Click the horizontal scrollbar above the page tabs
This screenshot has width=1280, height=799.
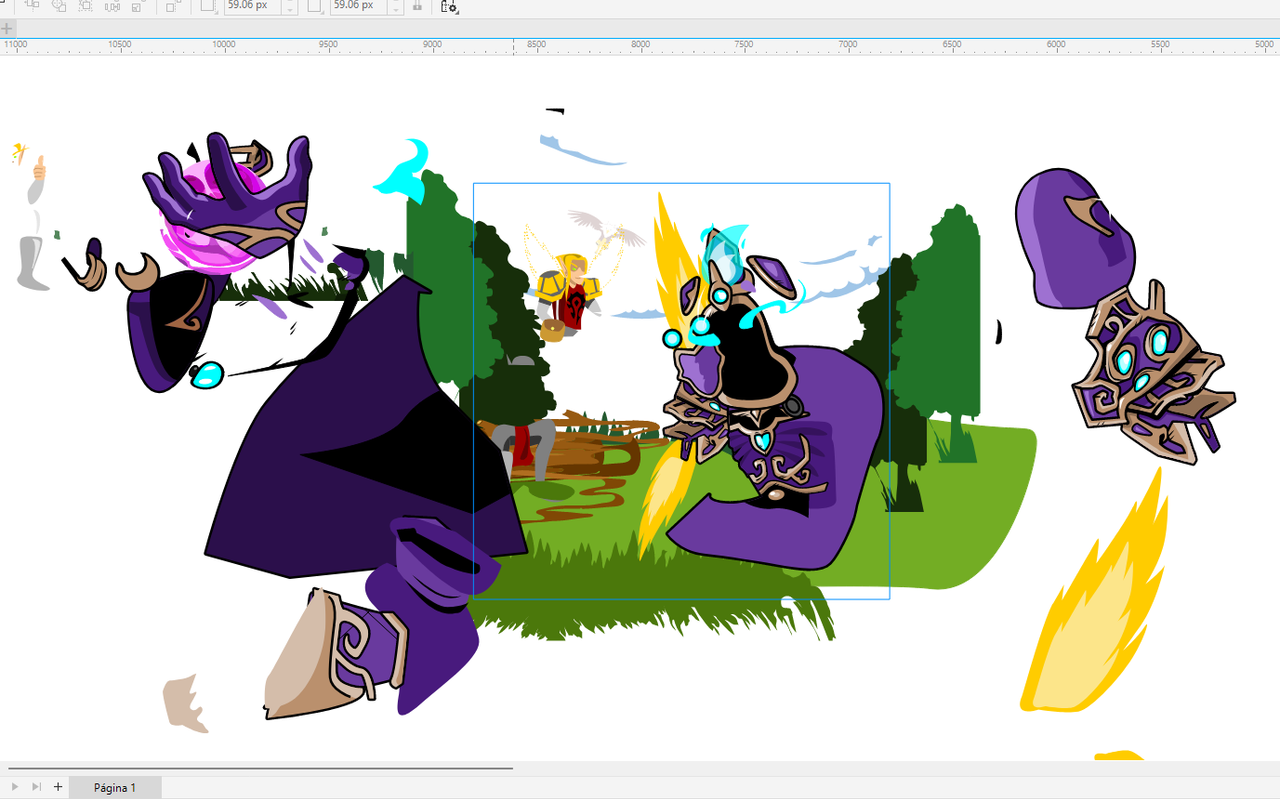tap(260, 768)
